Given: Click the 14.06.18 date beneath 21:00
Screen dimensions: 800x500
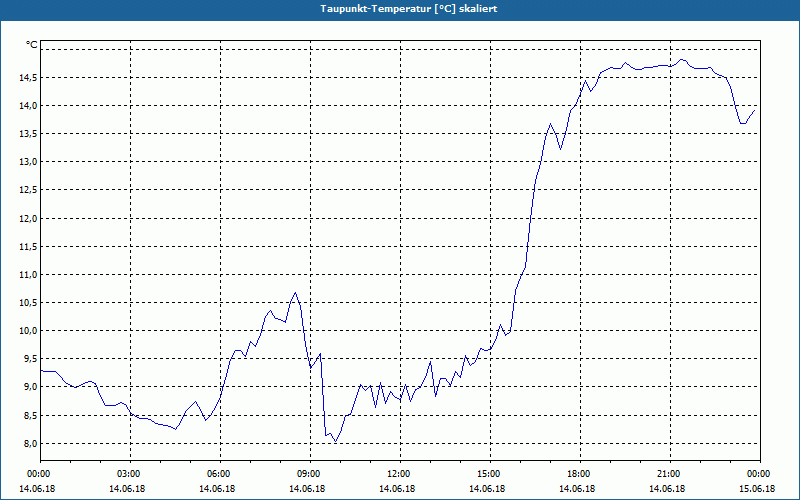Looking at the screenshot, I should (667, 489).
